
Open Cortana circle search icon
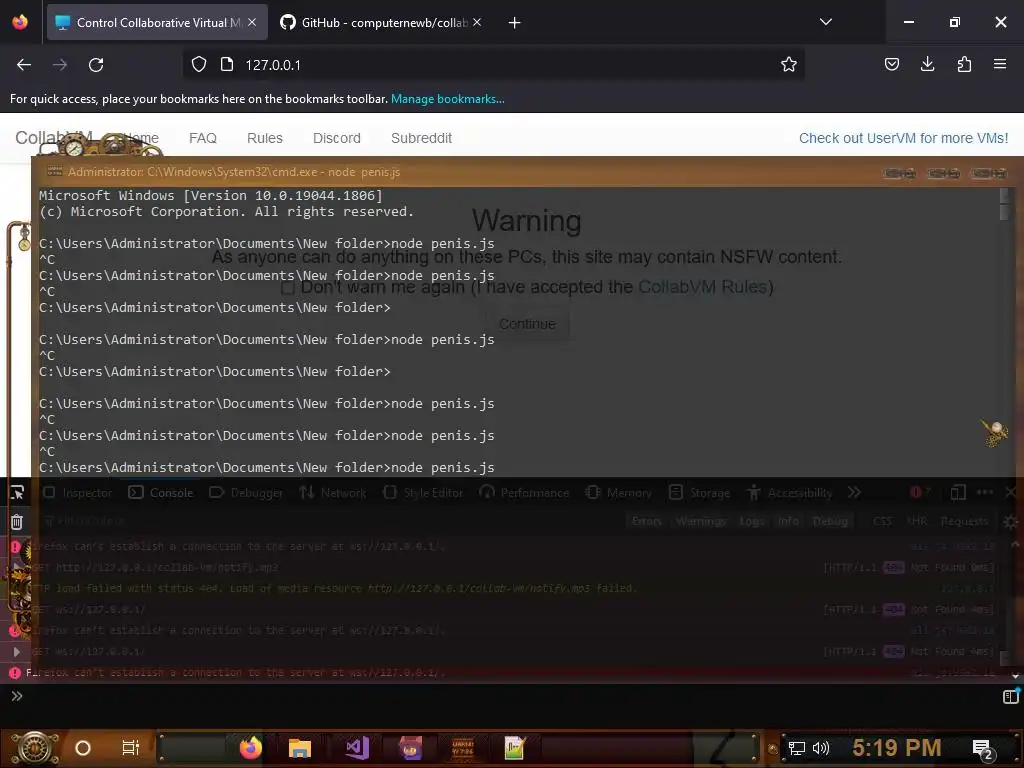point(83,748)
